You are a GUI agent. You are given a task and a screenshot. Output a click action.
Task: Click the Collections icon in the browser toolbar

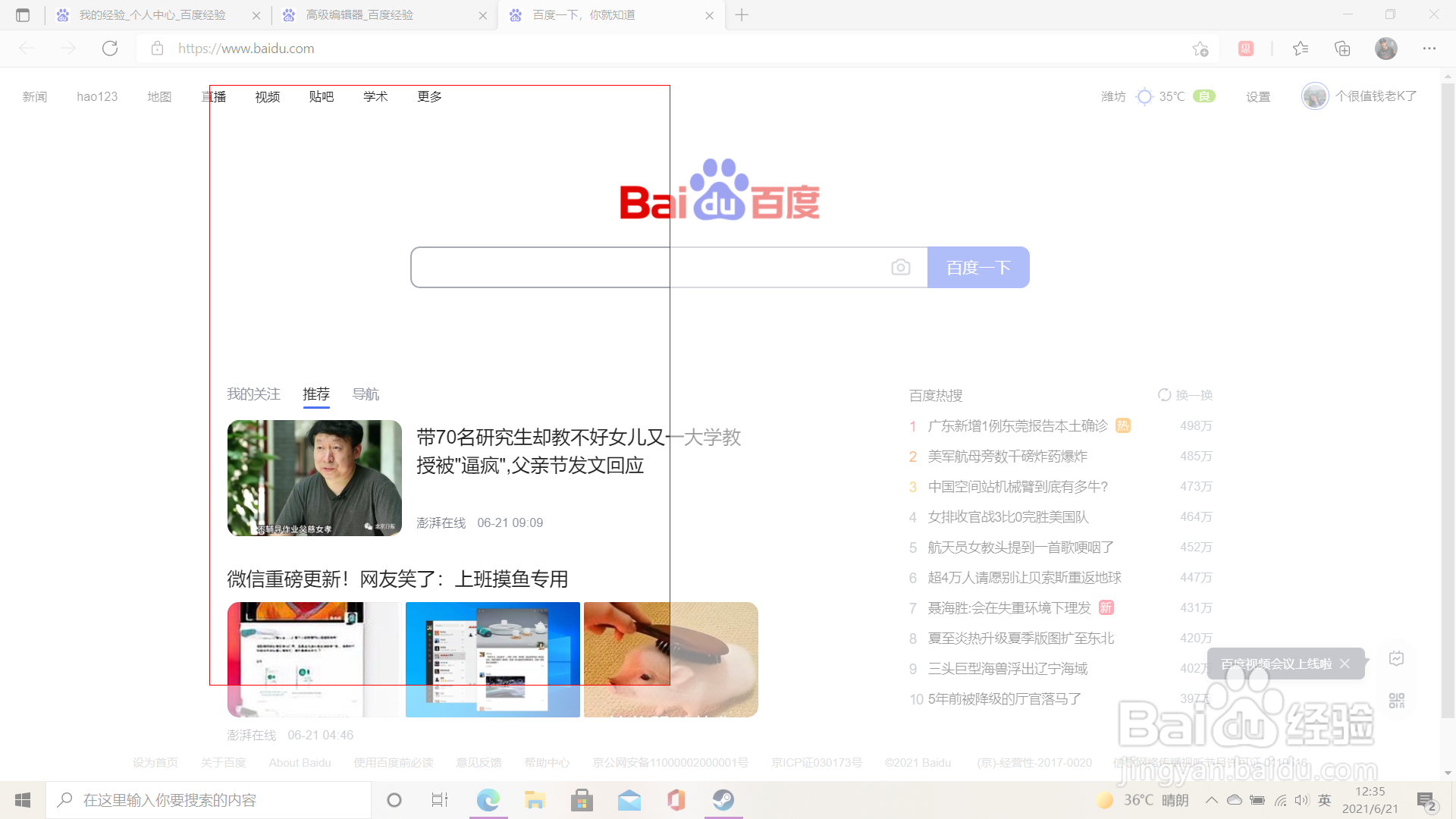tap(1342, 48)
